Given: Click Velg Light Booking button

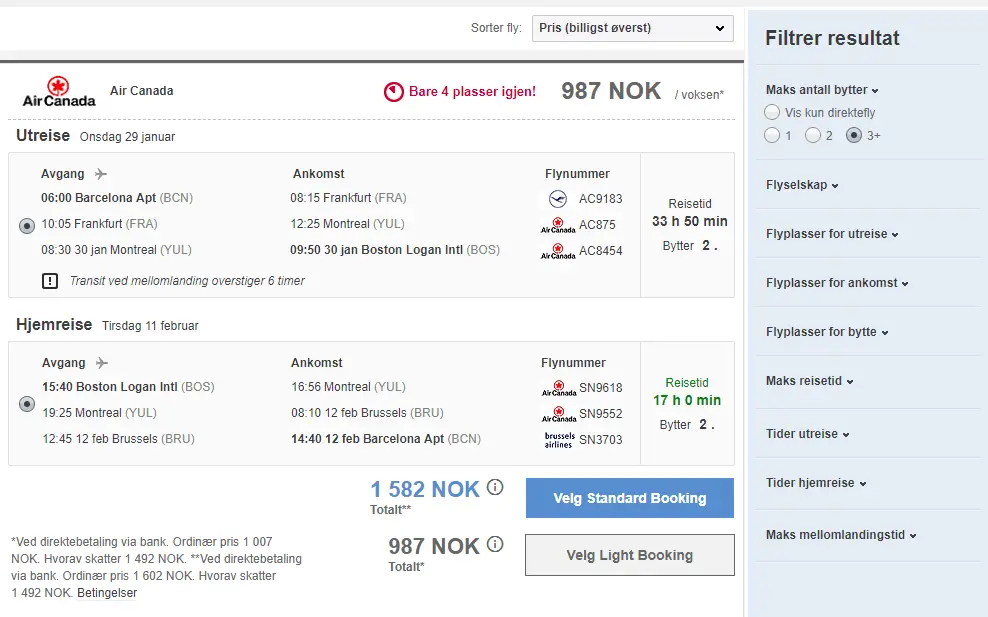Looking at the screenshot, I should click(629, 555).
